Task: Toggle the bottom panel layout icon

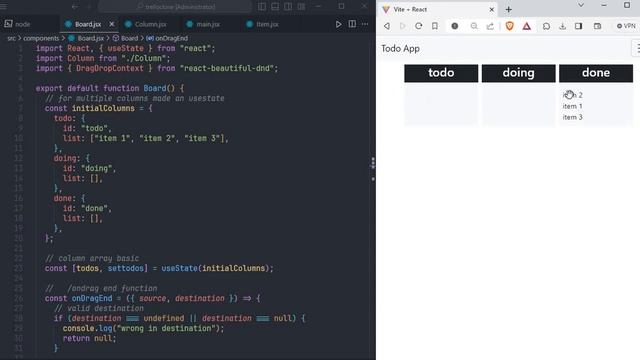Action: [275, 7]
